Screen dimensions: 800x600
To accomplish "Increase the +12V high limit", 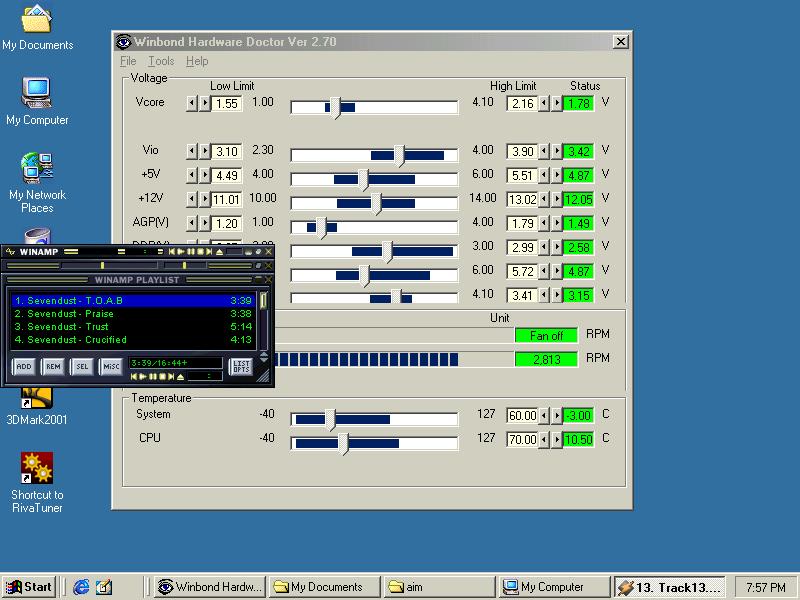I will (557, 199).
